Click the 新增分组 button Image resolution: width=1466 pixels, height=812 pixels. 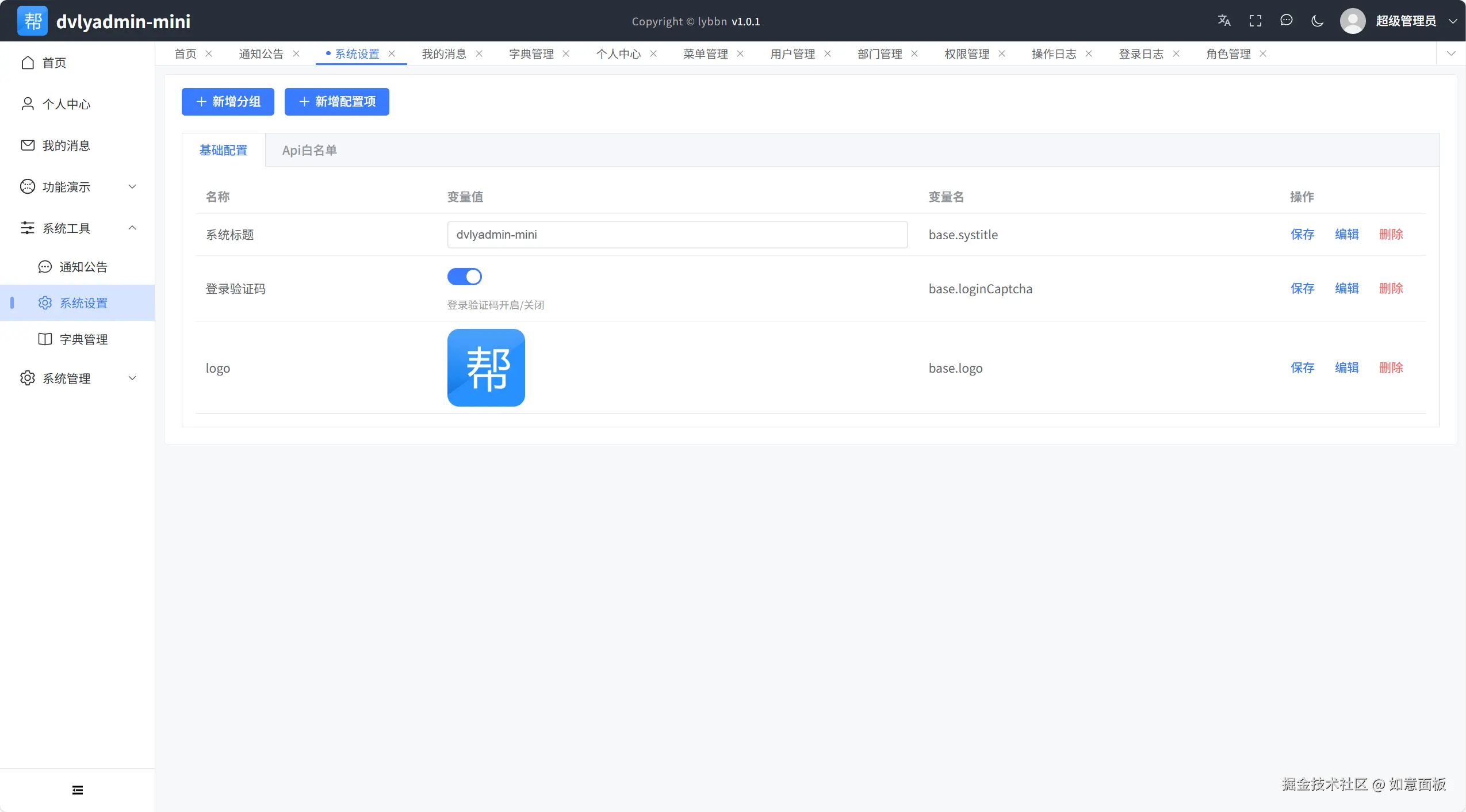228,102
